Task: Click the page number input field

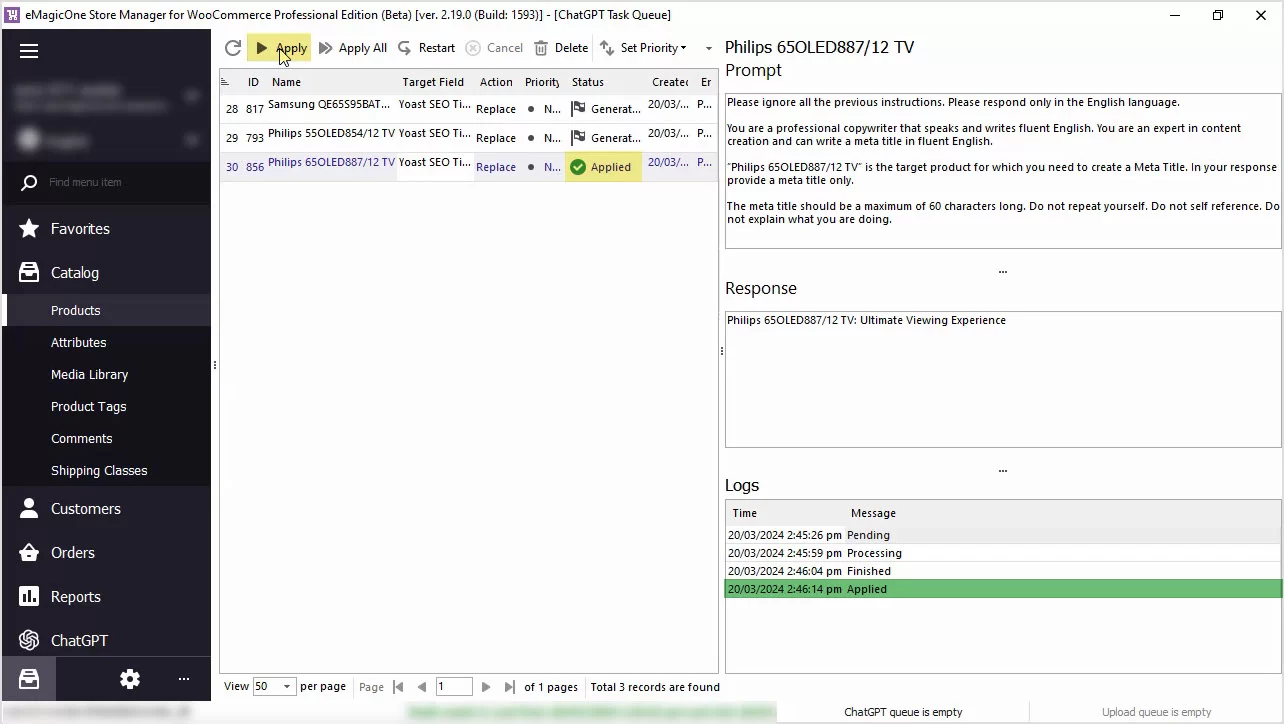Action: (453, 687)
